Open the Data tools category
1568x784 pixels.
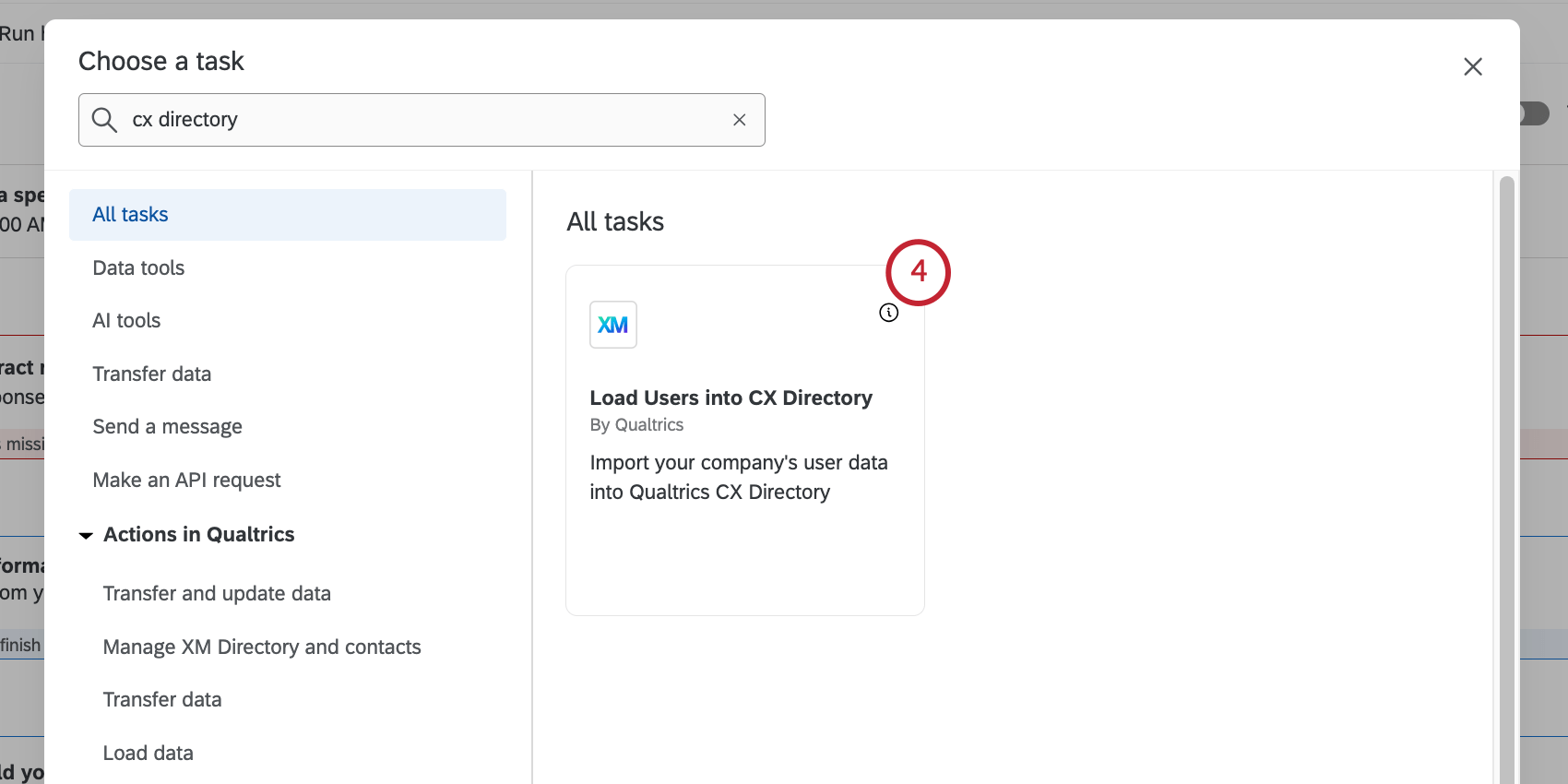click(x=138, y=268)
